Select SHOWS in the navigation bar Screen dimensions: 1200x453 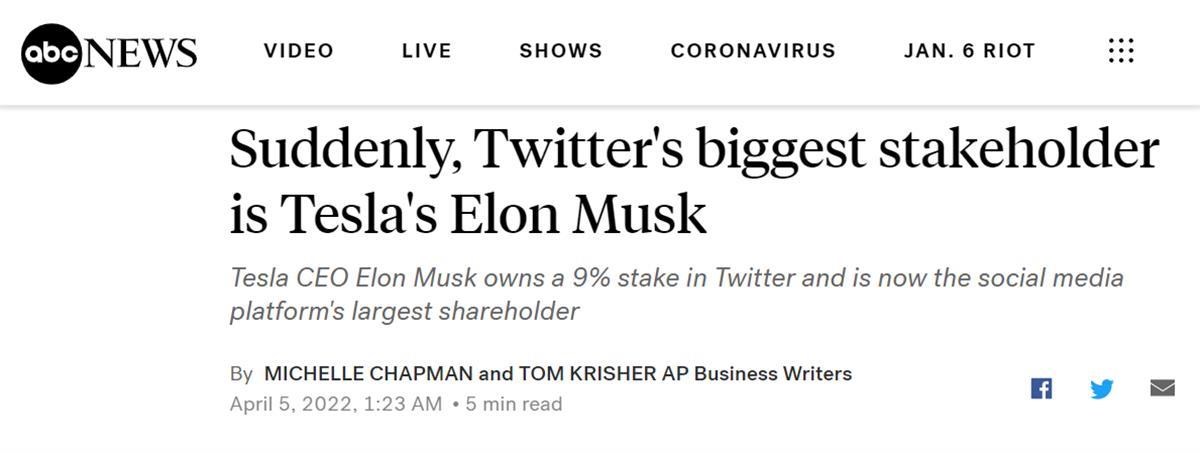tap(561, 51)
